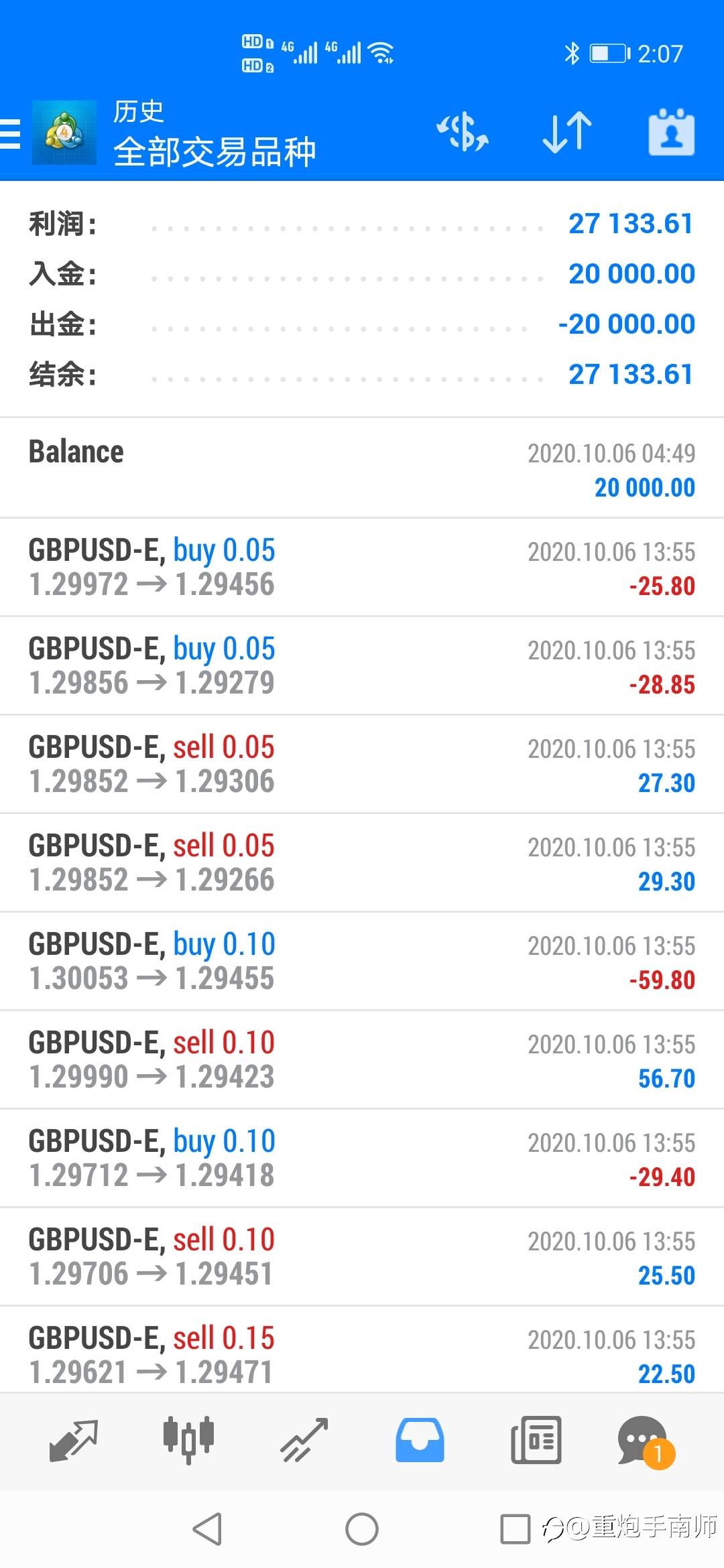The height and width of the screenshot is (1568, 724).
Task: Tap the buy 0.10 trade losing -59.80
Action: (x=362, y=961)
